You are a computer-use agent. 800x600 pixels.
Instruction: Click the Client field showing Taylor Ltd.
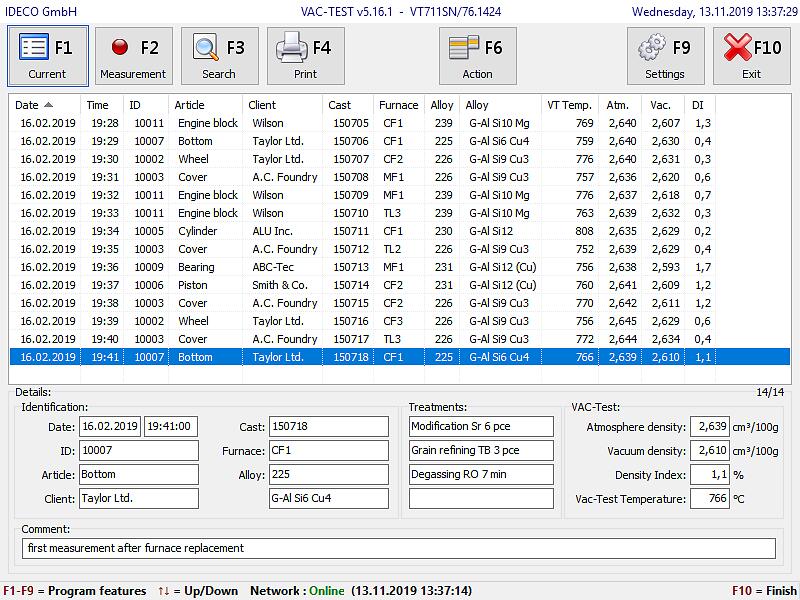point(139,498)
